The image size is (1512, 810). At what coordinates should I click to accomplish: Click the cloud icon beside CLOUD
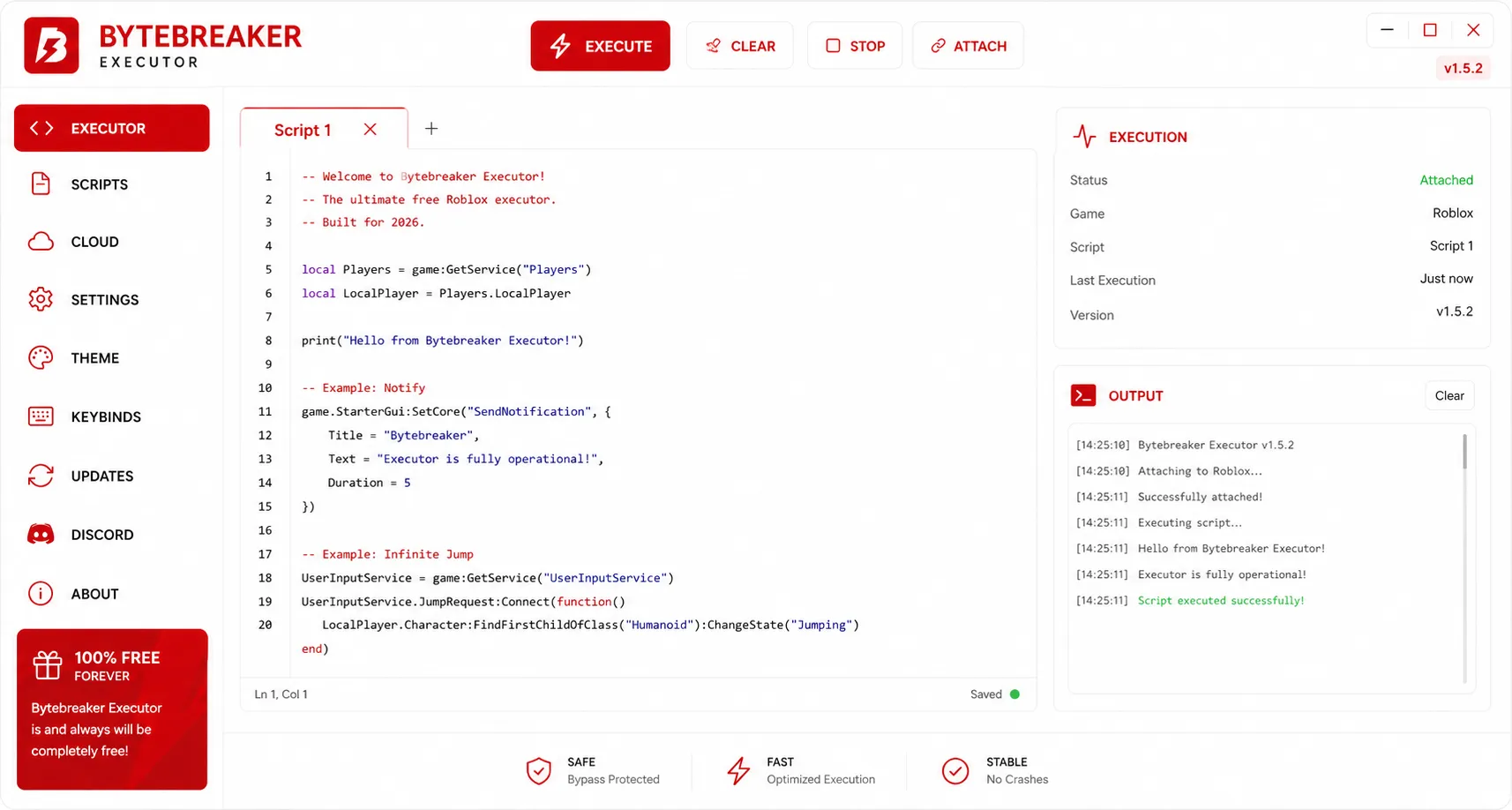pos(41,242)
